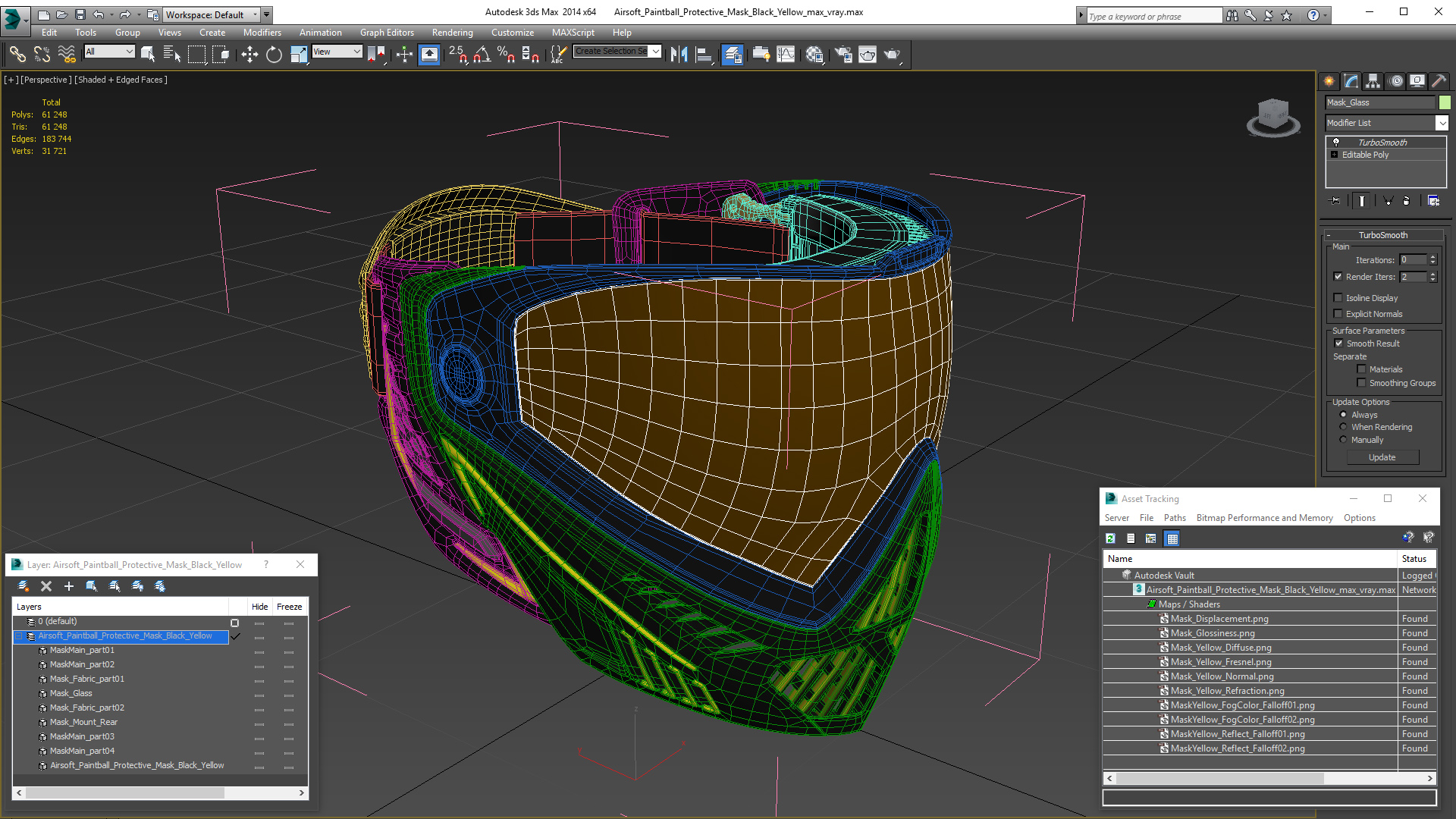Screen dimensions: 1456x819
Task: Enable Separate by Materials checkbox
Action: tap(1362, 369)
